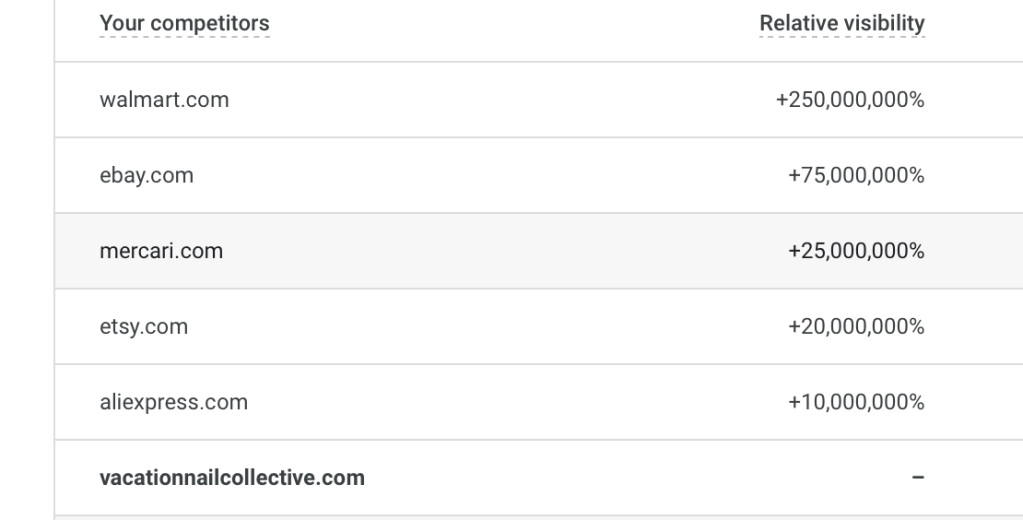Click the empty middle of the walmart.com row
Viewport: 1023px width, 520px height.
click(500, 100)
